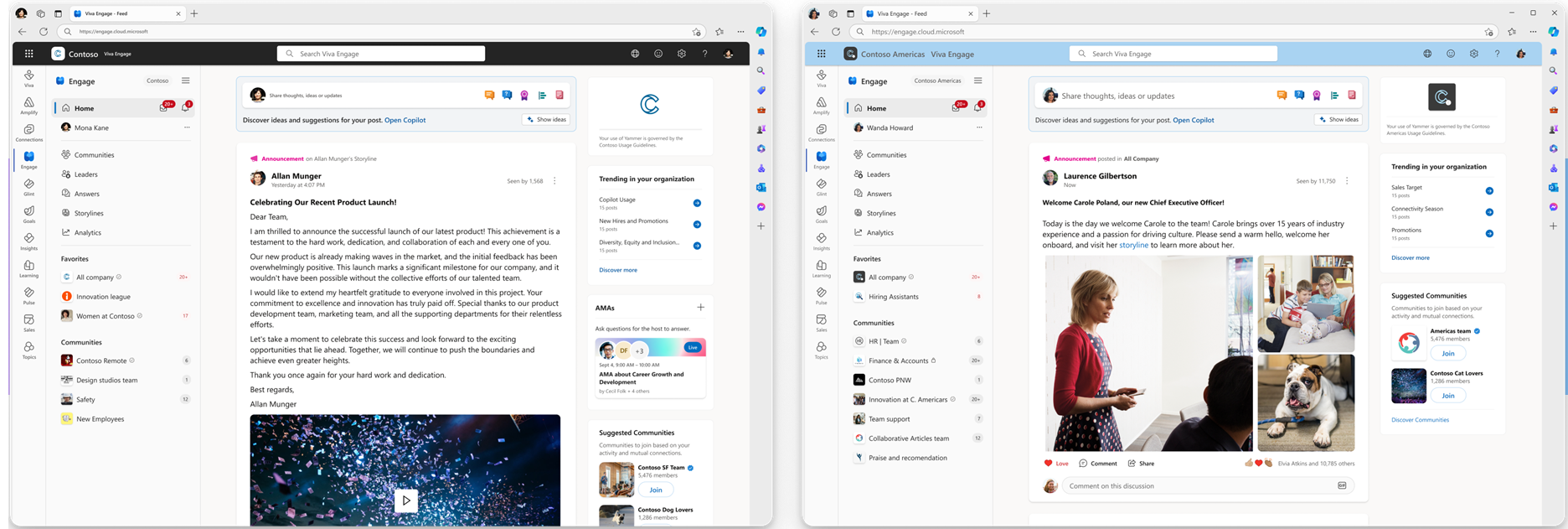This screenshot has height=529, width=1568.
Task: Open inbox icon in right window Home row
Action: pos(957,107)
